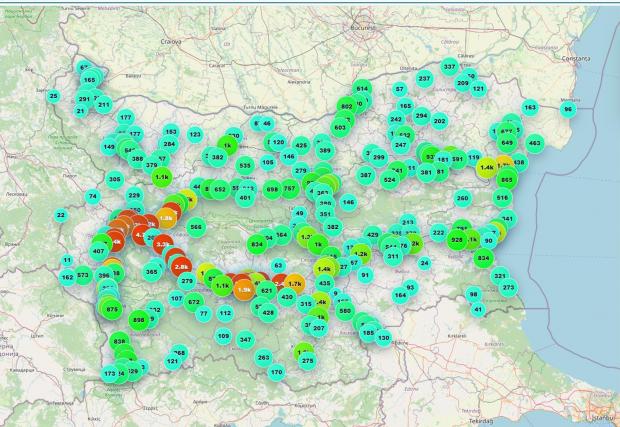This screenshot has width=620, height=427.
Task: Click the cluster marker labeled 22
Action: 60,214
